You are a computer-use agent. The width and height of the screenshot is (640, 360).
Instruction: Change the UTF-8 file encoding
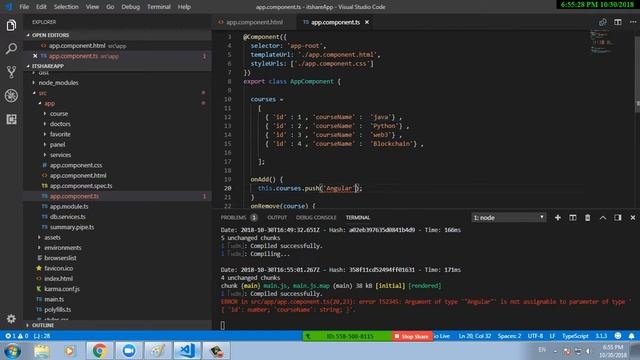click(535, 336)
